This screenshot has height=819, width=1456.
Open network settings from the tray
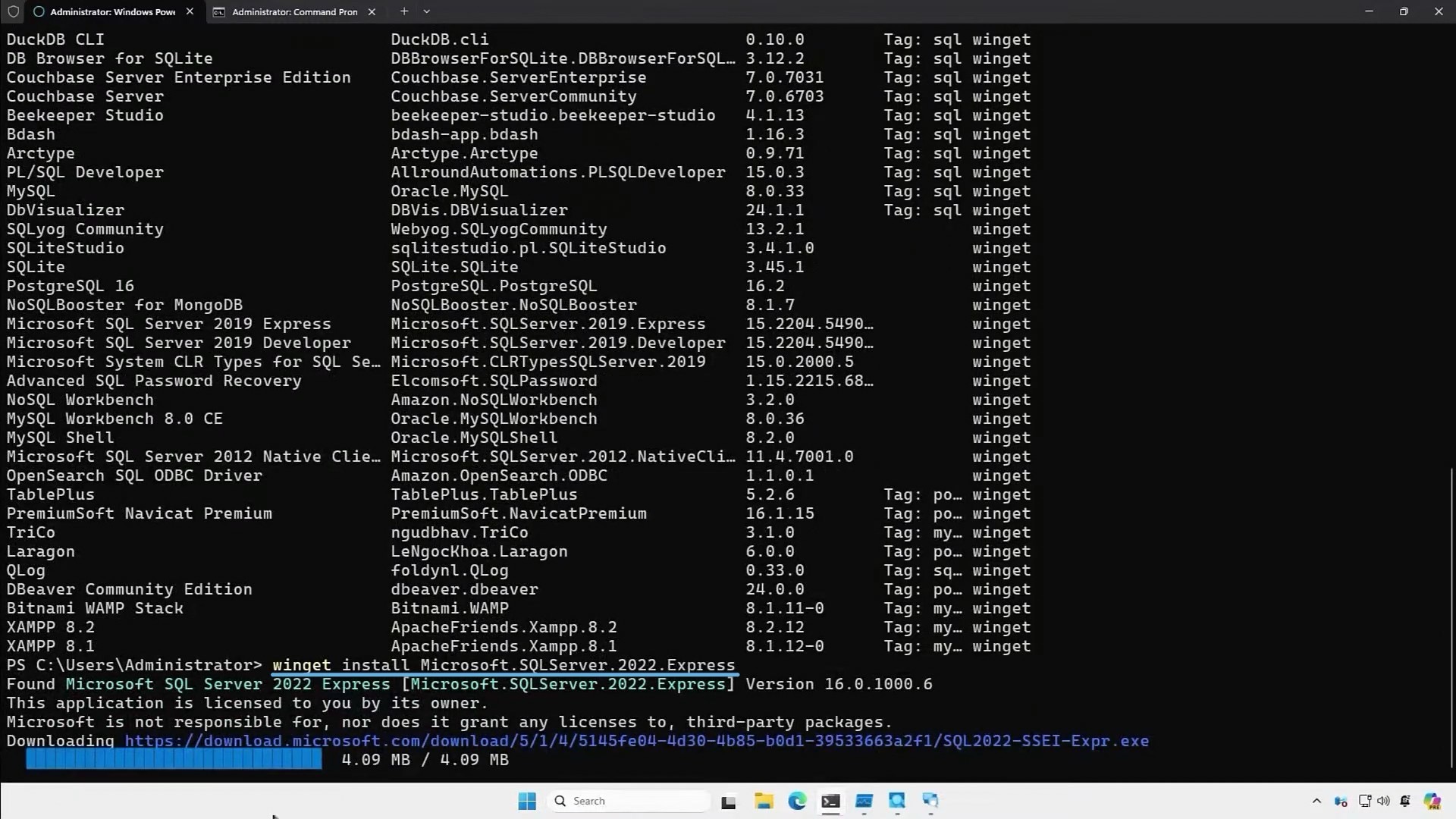tap(1365, 801)
